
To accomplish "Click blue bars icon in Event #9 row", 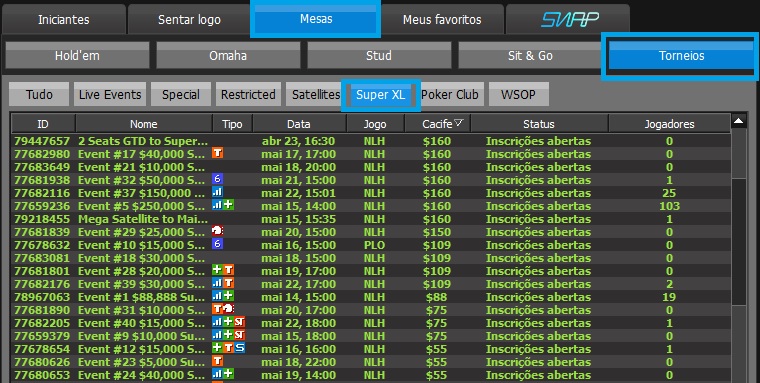I will 218,335.
